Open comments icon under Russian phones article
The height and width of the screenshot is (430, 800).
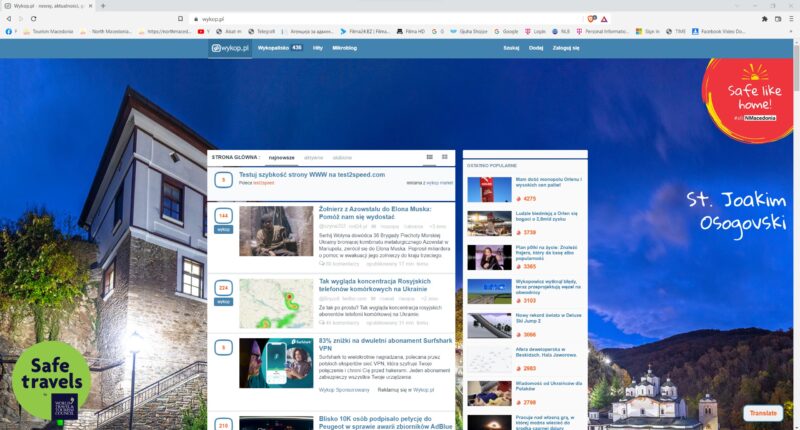point(322,322)
